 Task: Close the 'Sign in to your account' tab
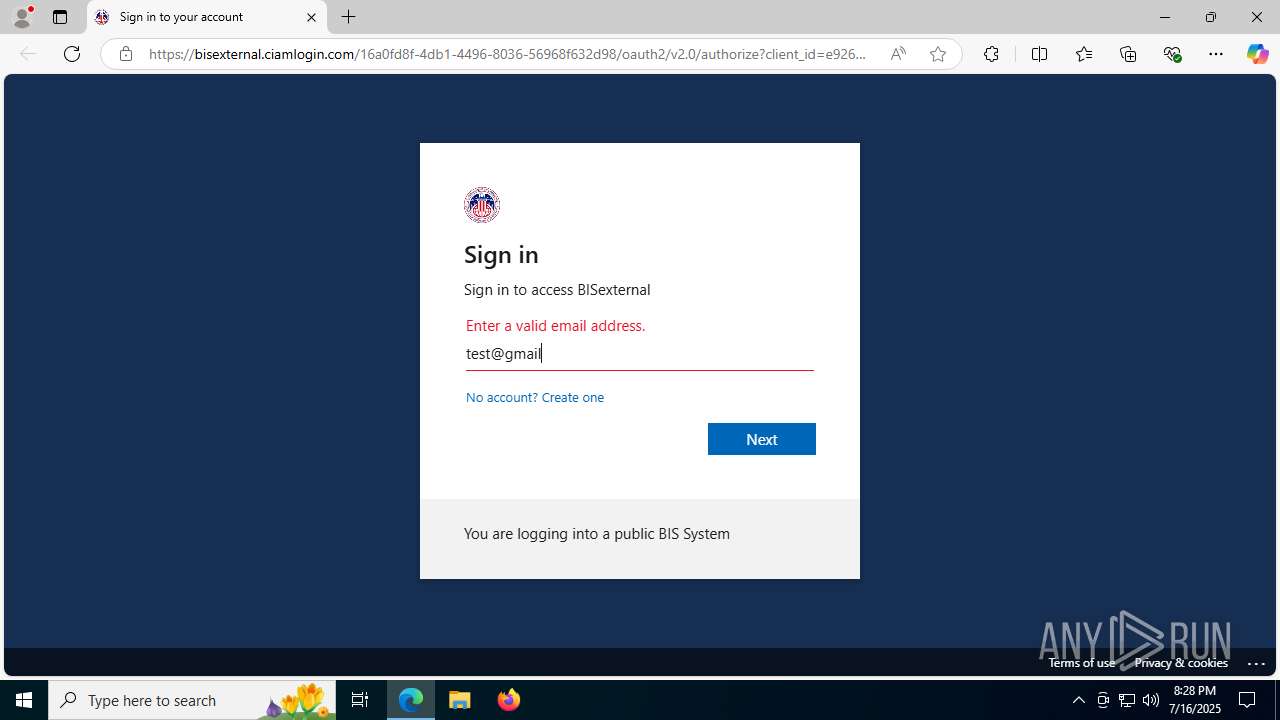pos(311,17)
